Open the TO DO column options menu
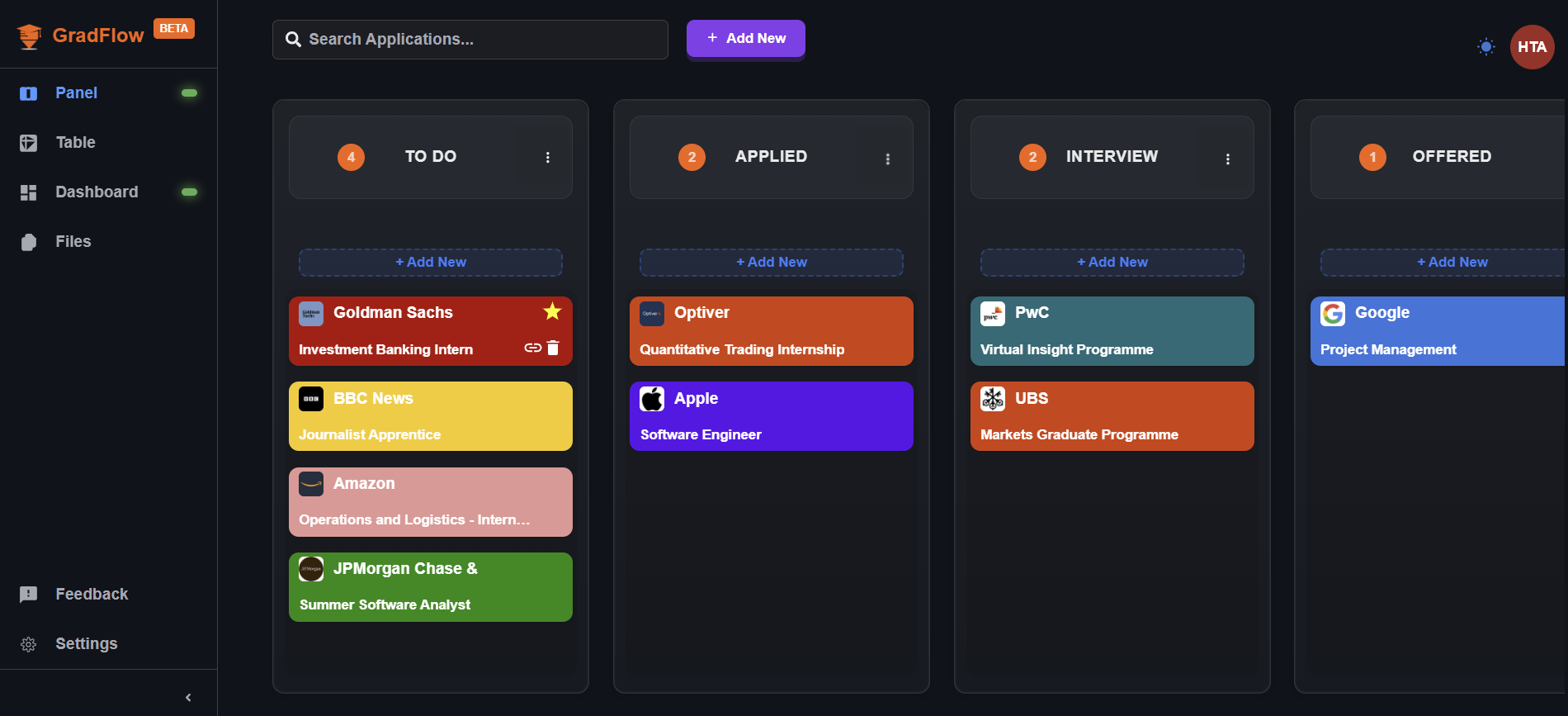Viewport: 1568px width, 716px height. click(547, 158)
